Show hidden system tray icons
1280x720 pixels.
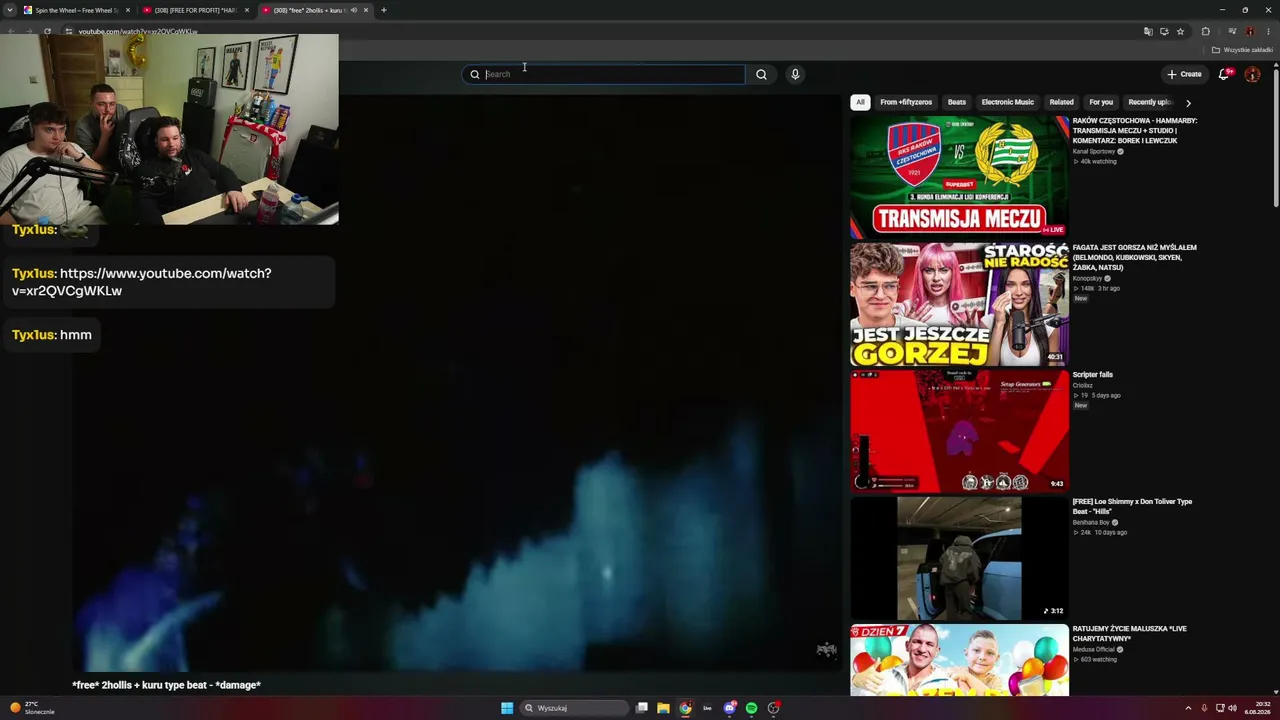[1188, 708]
